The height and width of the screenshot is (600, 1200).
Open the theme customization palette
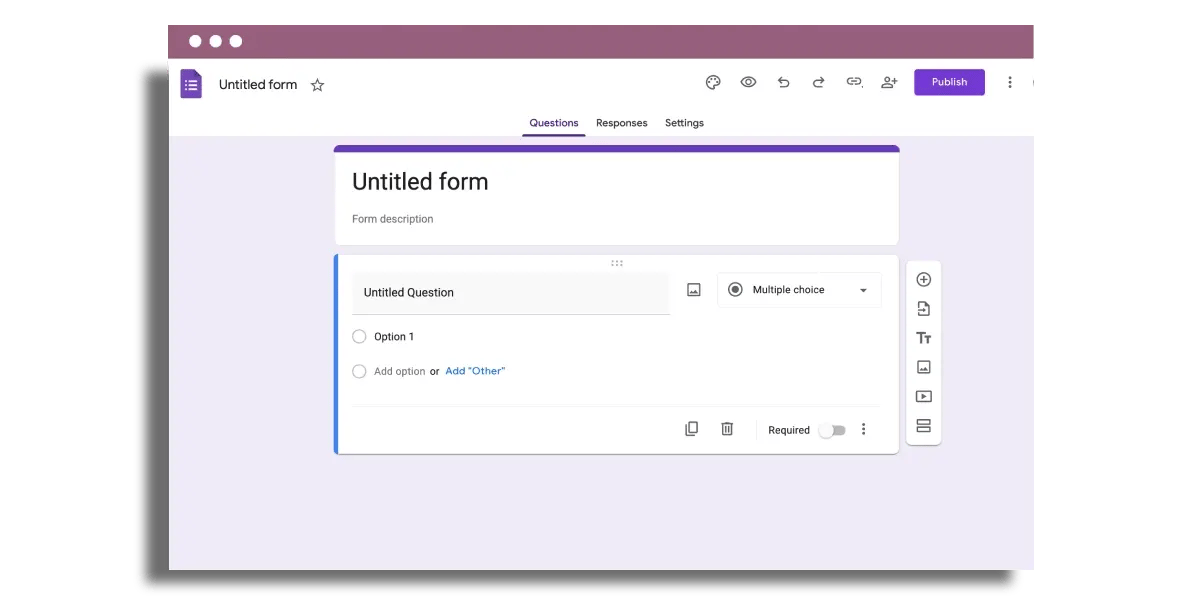pyautogui.click(x=712, y=82)
